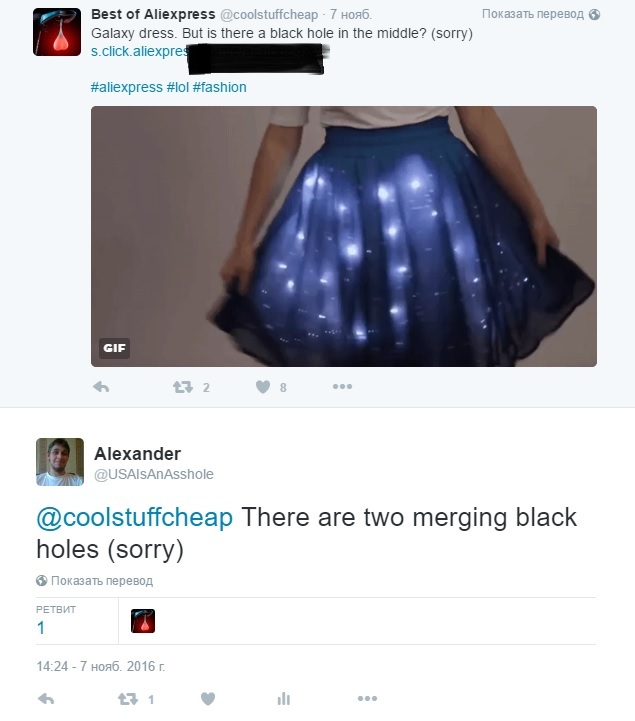Open Alexander's profile photo

60,462
